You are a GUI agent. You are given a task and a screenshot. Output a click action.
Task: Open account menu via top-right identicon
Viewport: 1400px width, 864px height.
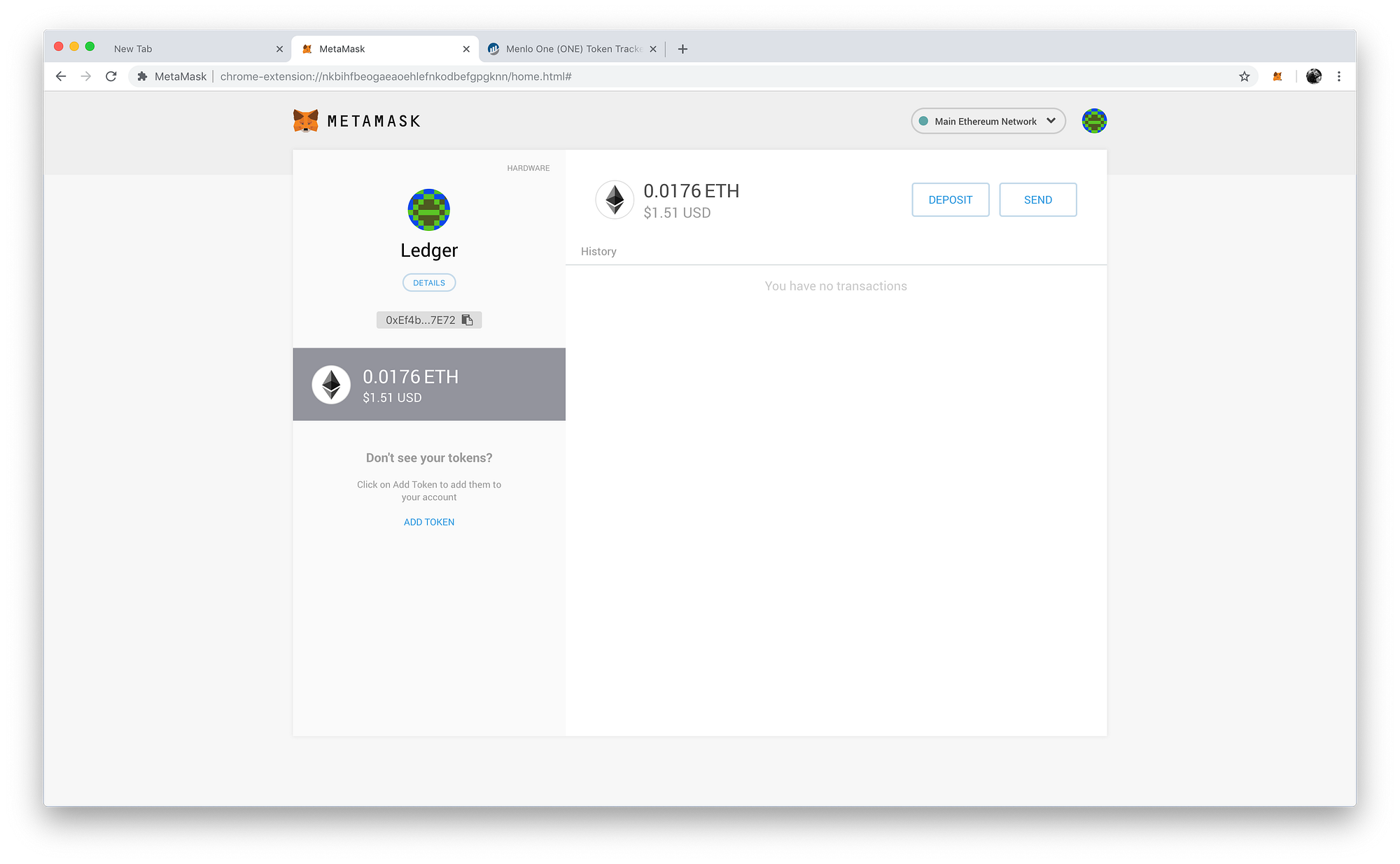click(1094, 121)
